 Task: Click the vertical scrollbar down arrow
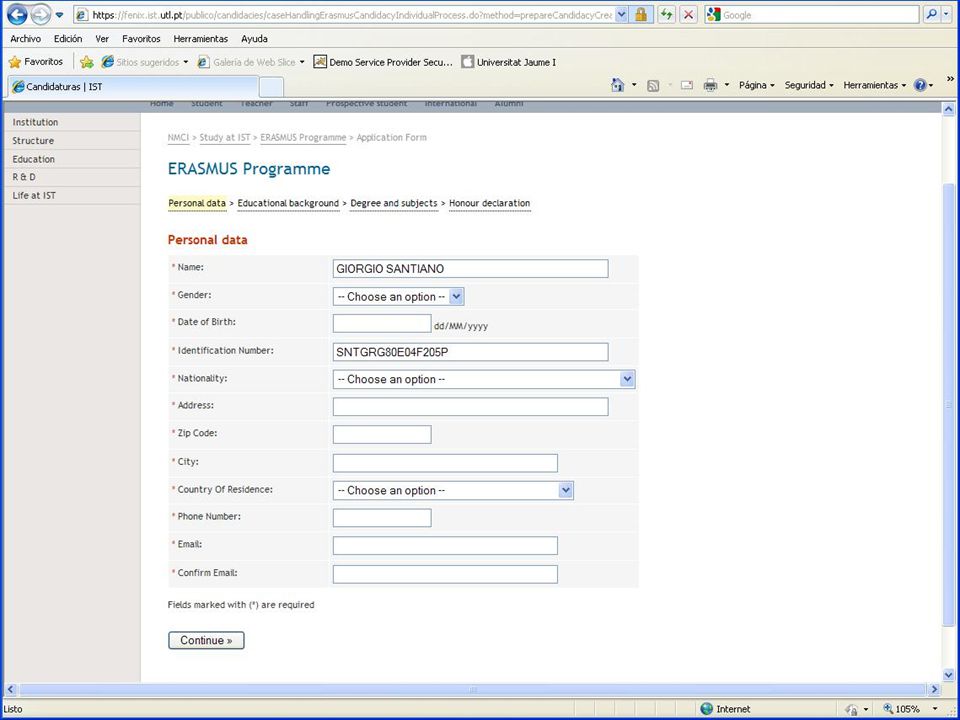(948, 675)
